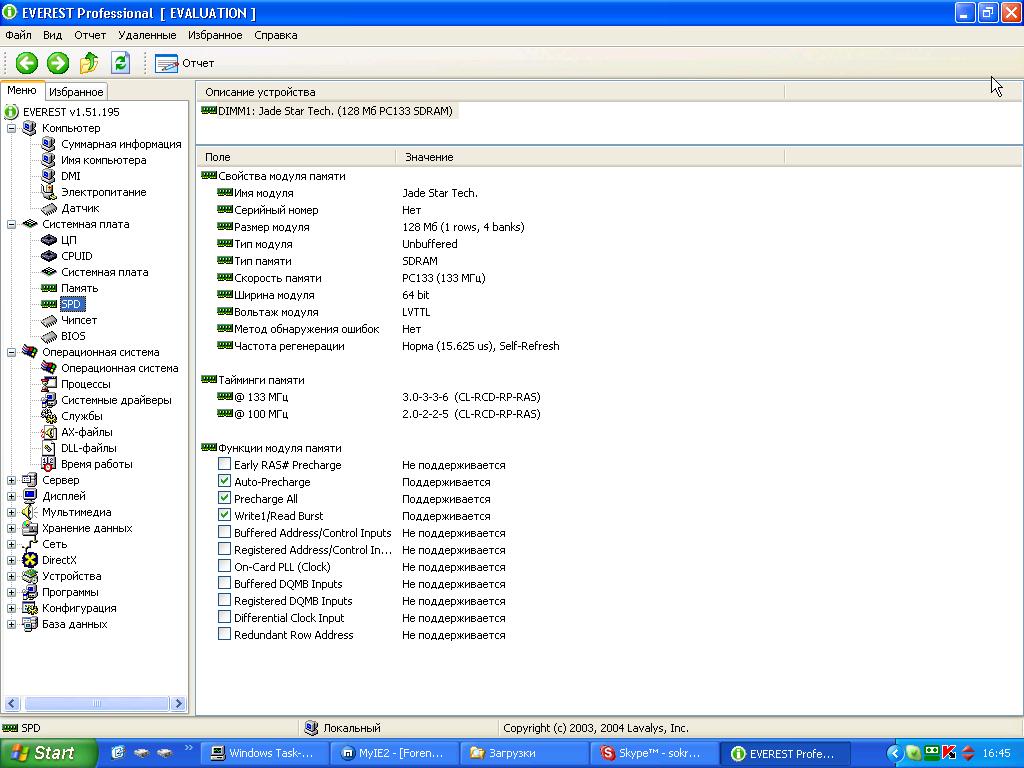Expand the База данных tree node
This screenshot has height=768, width=1024.
point(12,624)
